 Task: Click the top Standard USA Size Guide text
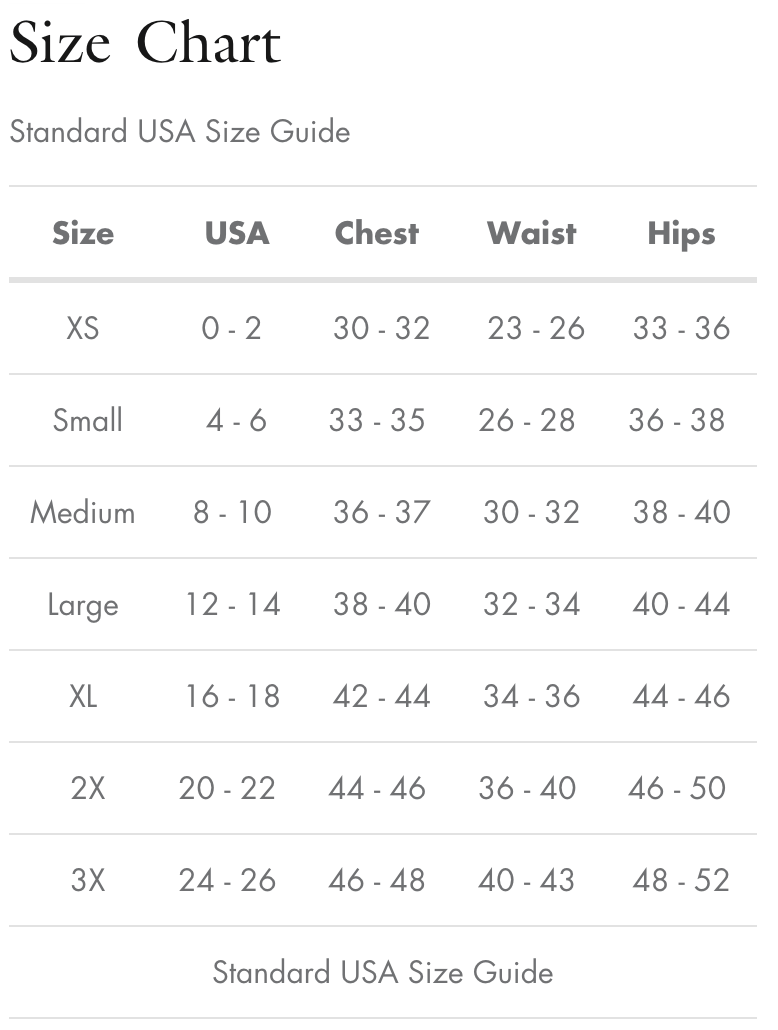click(180, 131)
